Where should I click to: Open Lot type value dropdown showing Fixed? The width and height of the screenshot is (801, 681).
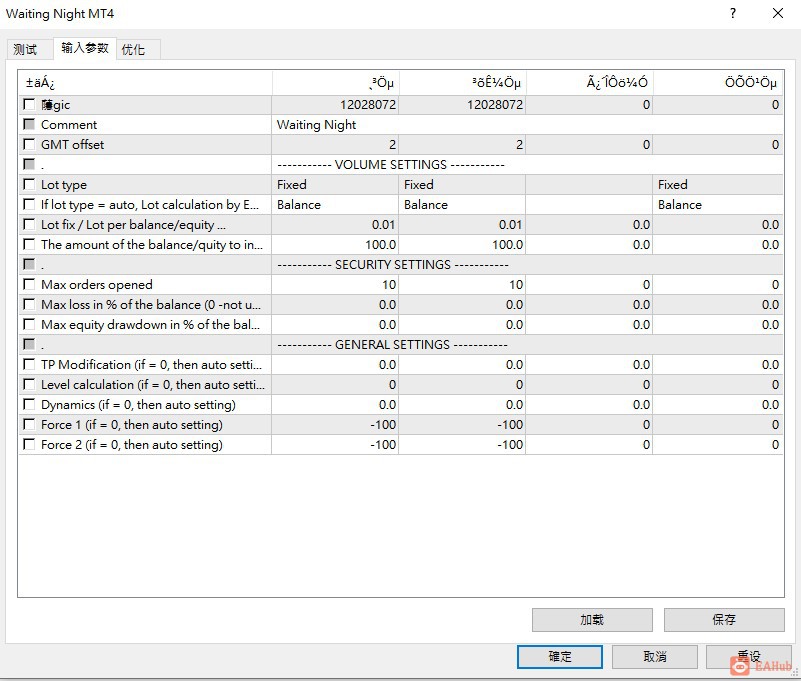pos(335,184)
